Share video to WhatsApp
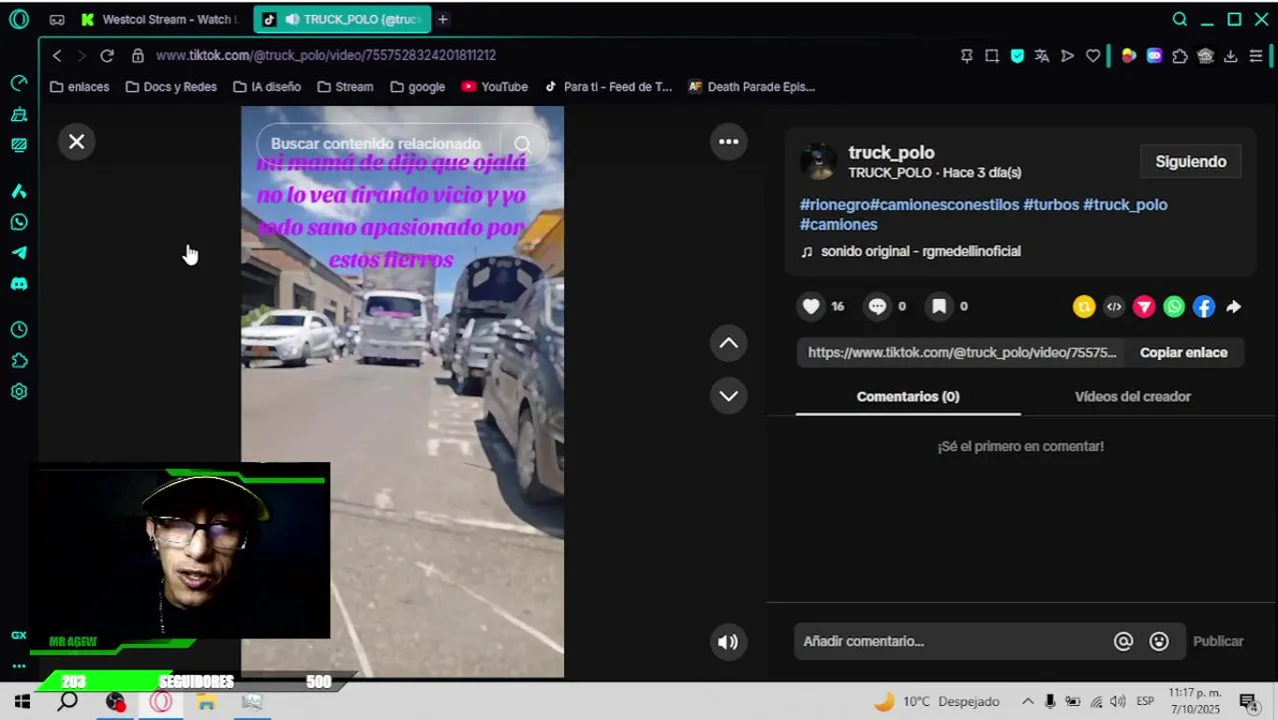The image size is (1278, 720). click(1174, 307)
